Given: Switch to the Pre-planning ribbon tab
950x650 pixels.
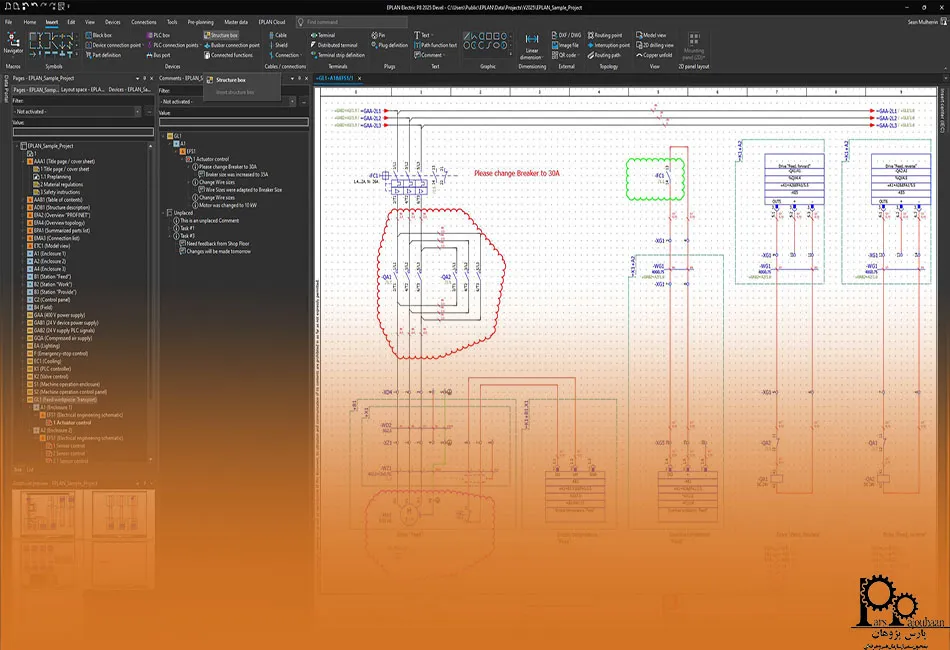Looking at the screenshot, I should coord(200,21).
